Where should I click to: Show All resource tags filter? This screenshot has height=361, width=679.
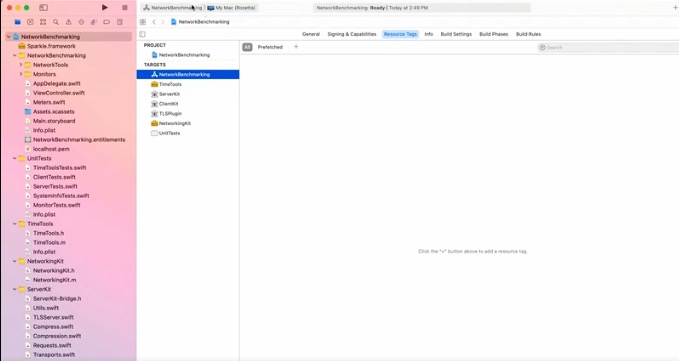click(x=247, y=47)
